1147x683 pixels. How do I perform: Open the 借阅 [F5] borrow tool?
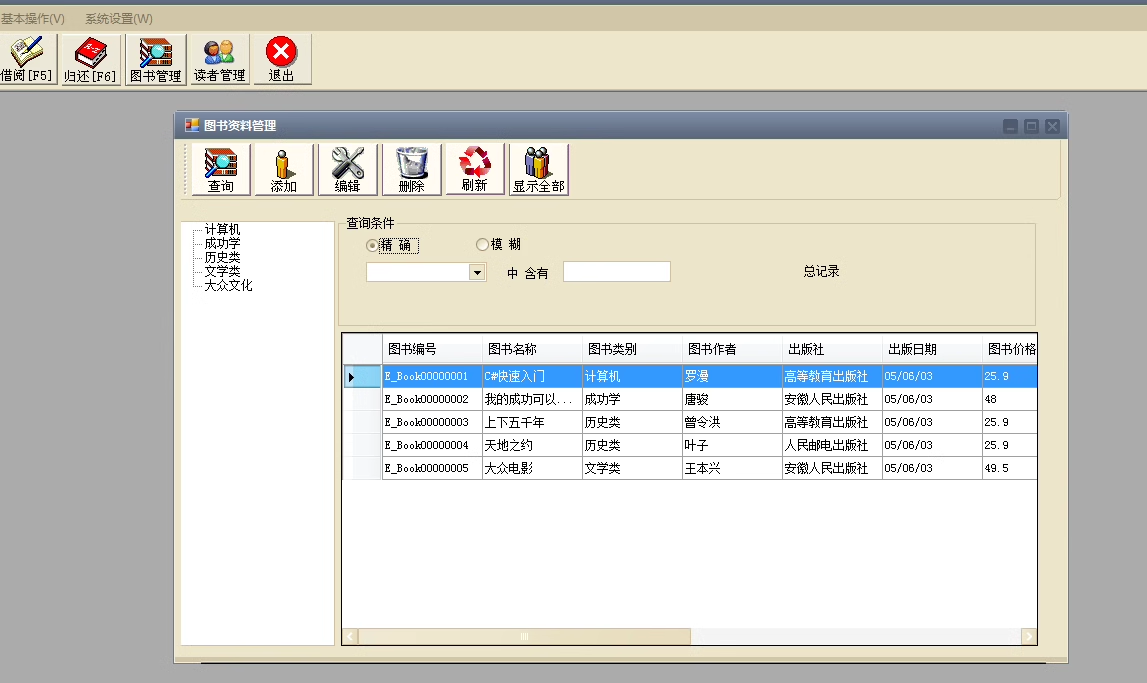point(27,59)
